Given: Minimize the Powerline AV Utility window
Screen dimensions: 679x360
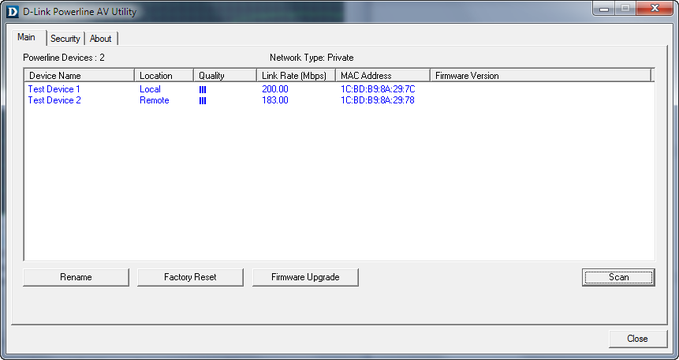Looking at the screenshot, I should [604, 9].
